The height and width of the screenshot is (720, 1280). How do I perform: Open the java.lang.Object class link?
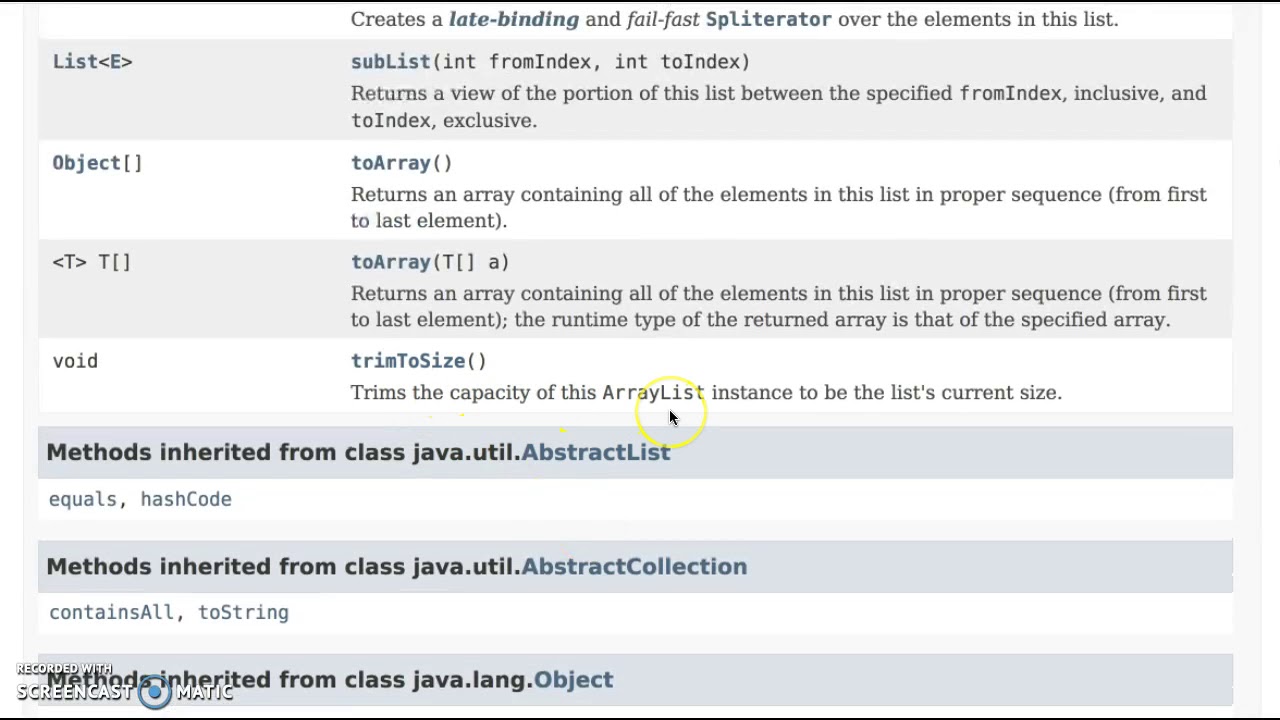tap(573, 680)
